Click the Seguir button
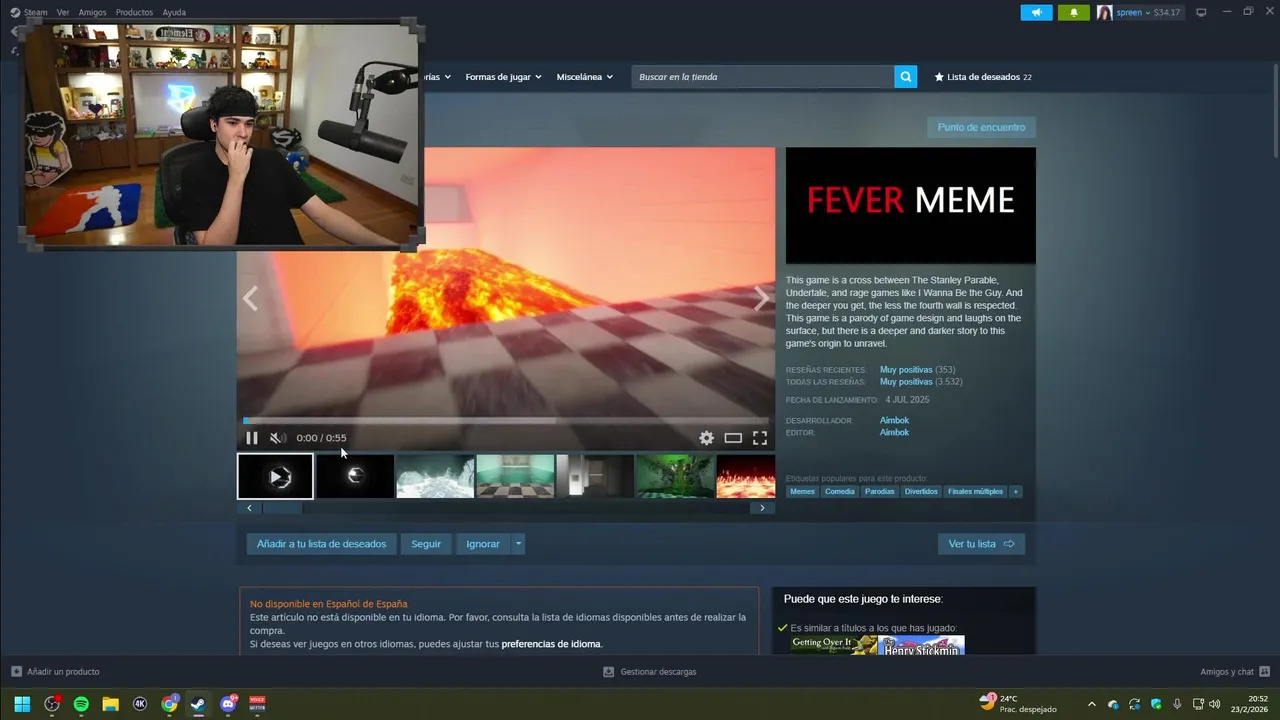Viewport: 1280px width, 720px height. (x=426, y=544)
